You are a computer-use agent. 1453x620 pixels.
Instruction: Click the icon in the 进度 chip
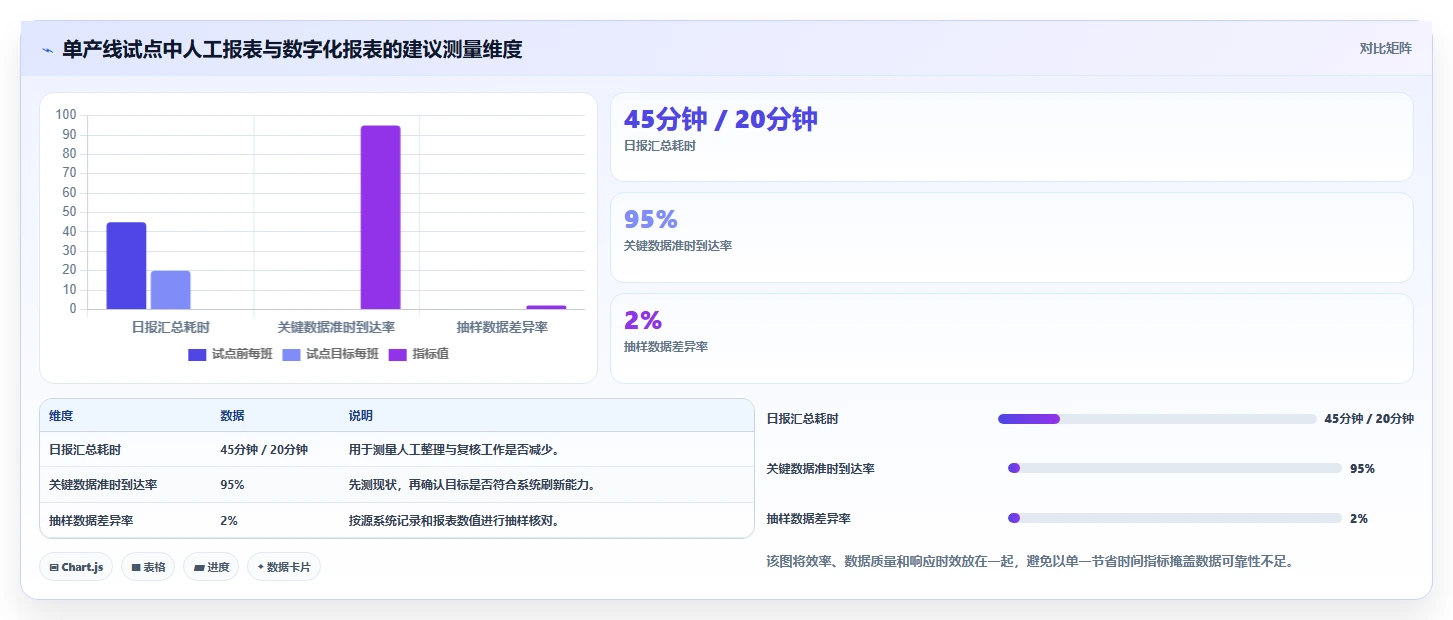point(198,567)
